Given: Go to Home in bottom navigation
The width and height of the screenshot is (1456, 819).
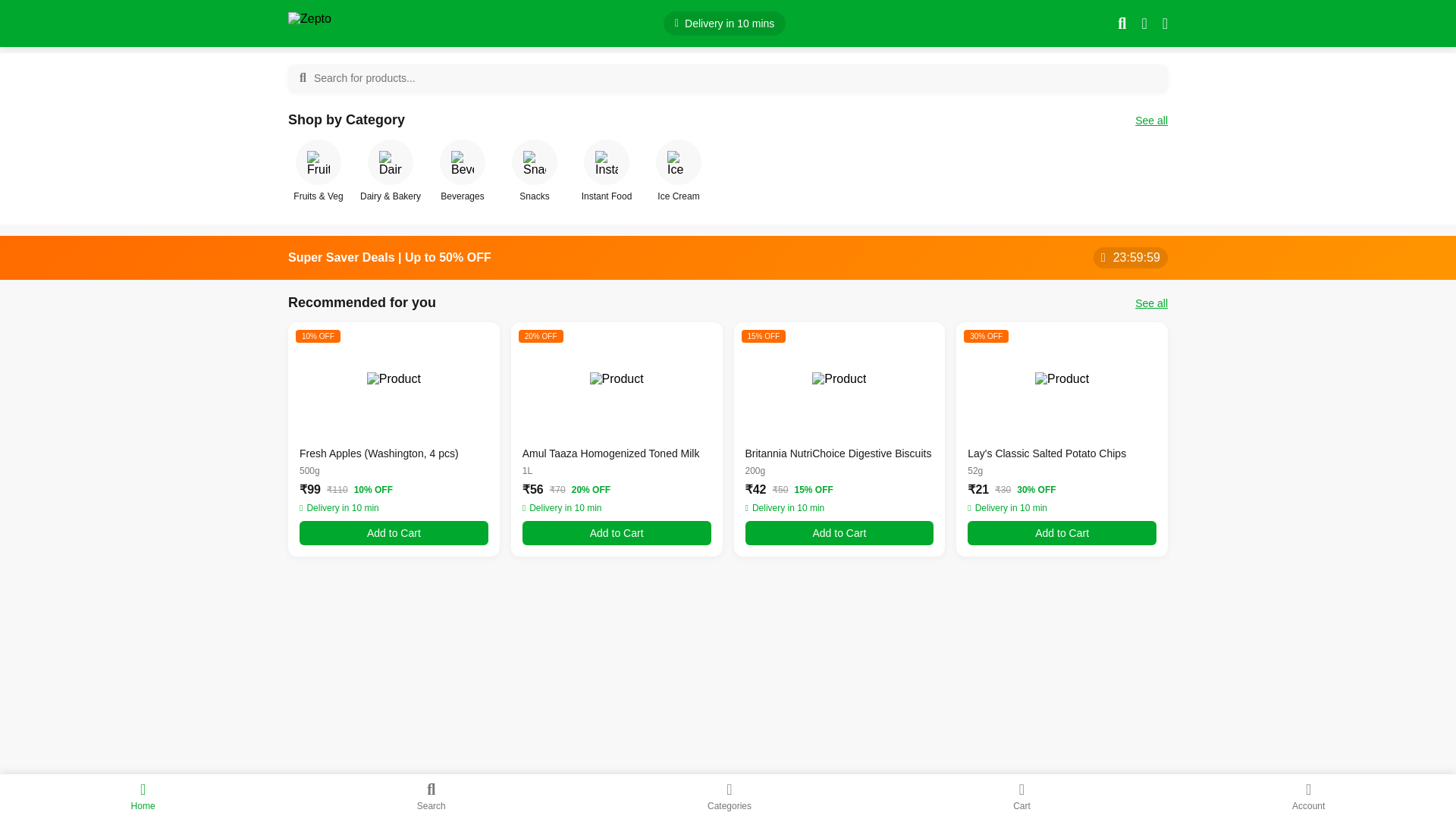Looking at the screenshot, I should tap(143, 796).
